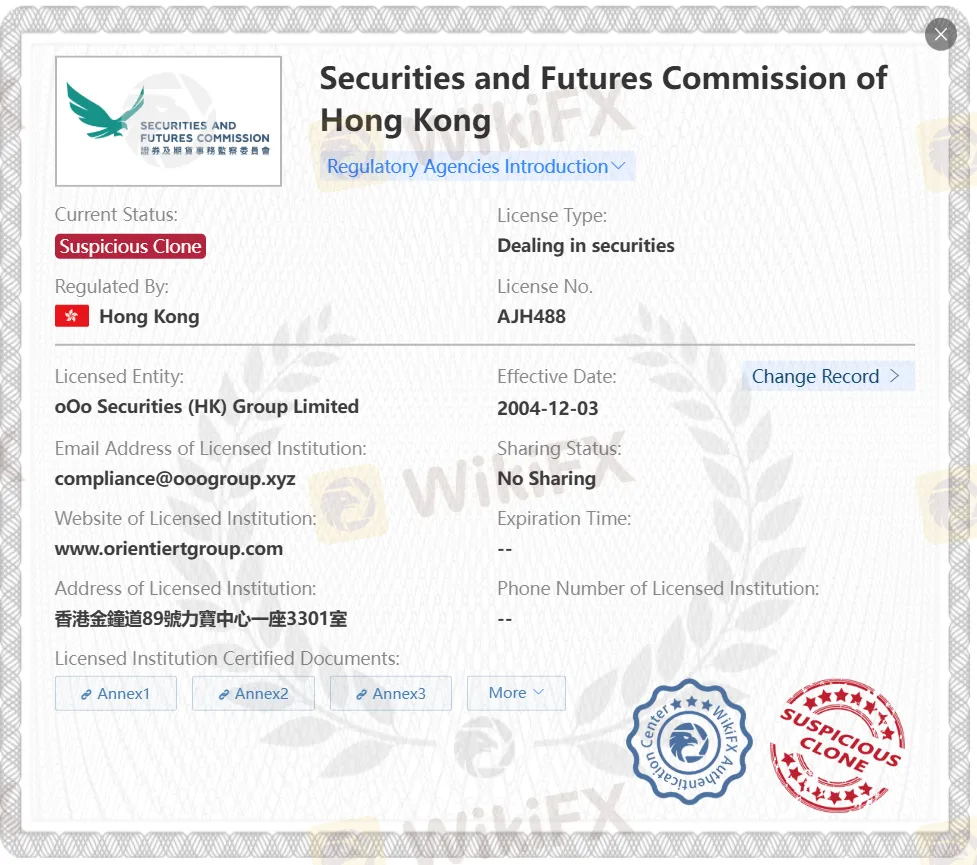977x865 pixels.
Task: Open the Annex3 attachment link
Action: (391, 694)
